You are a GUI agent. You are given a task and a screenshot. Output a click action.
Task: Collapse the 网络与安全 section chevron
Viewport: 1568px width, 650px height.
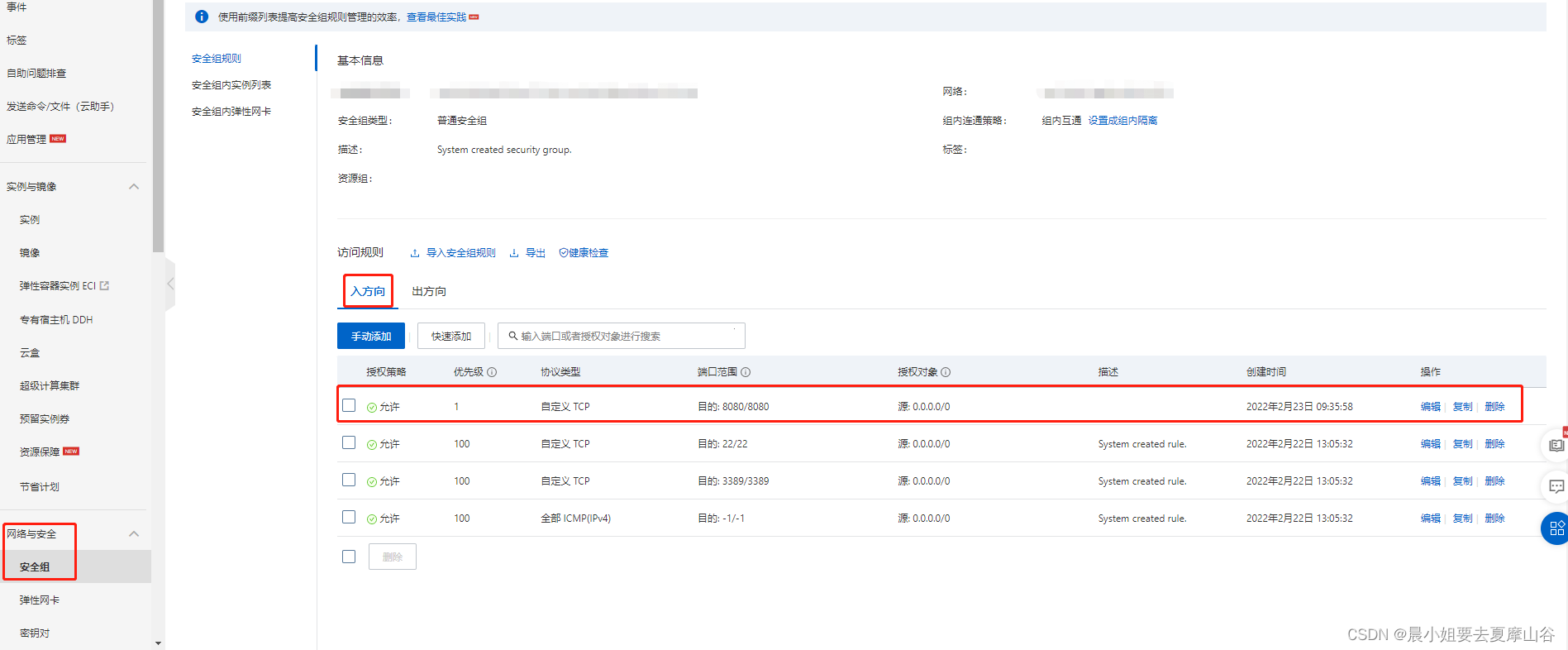(x=134, y=534)
